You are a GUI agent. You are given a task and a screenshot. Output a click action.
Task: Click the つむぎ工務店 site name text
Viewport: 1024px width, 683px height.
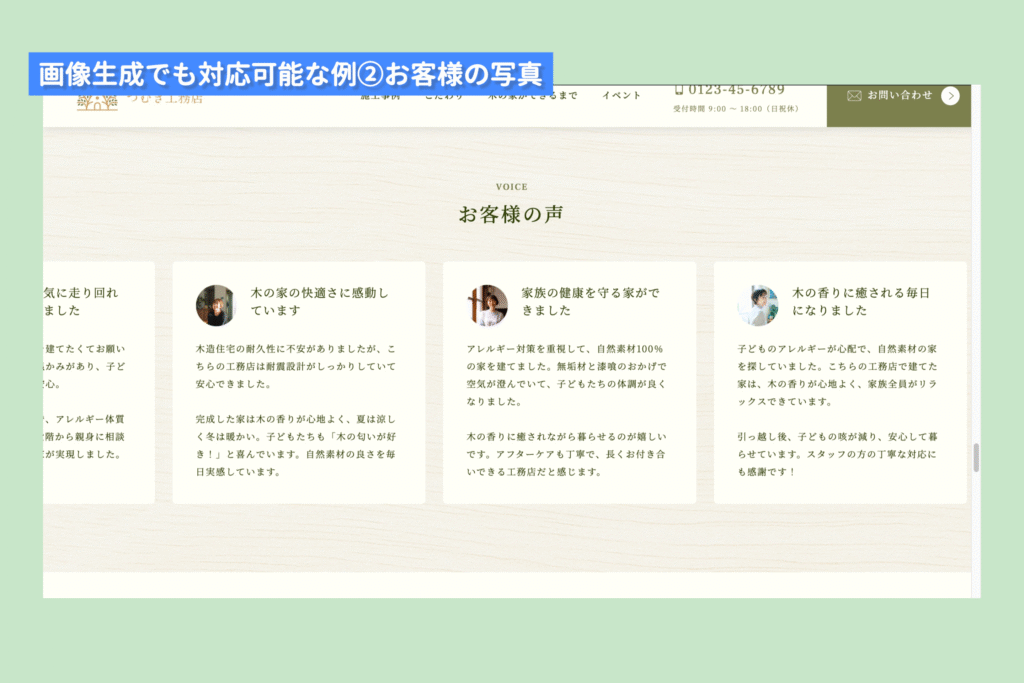165,99
